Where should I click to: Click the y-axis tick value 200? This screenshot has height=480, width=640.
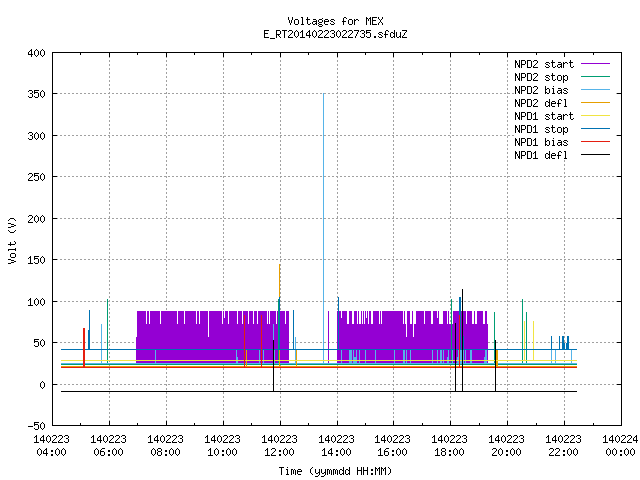point(36,219)
